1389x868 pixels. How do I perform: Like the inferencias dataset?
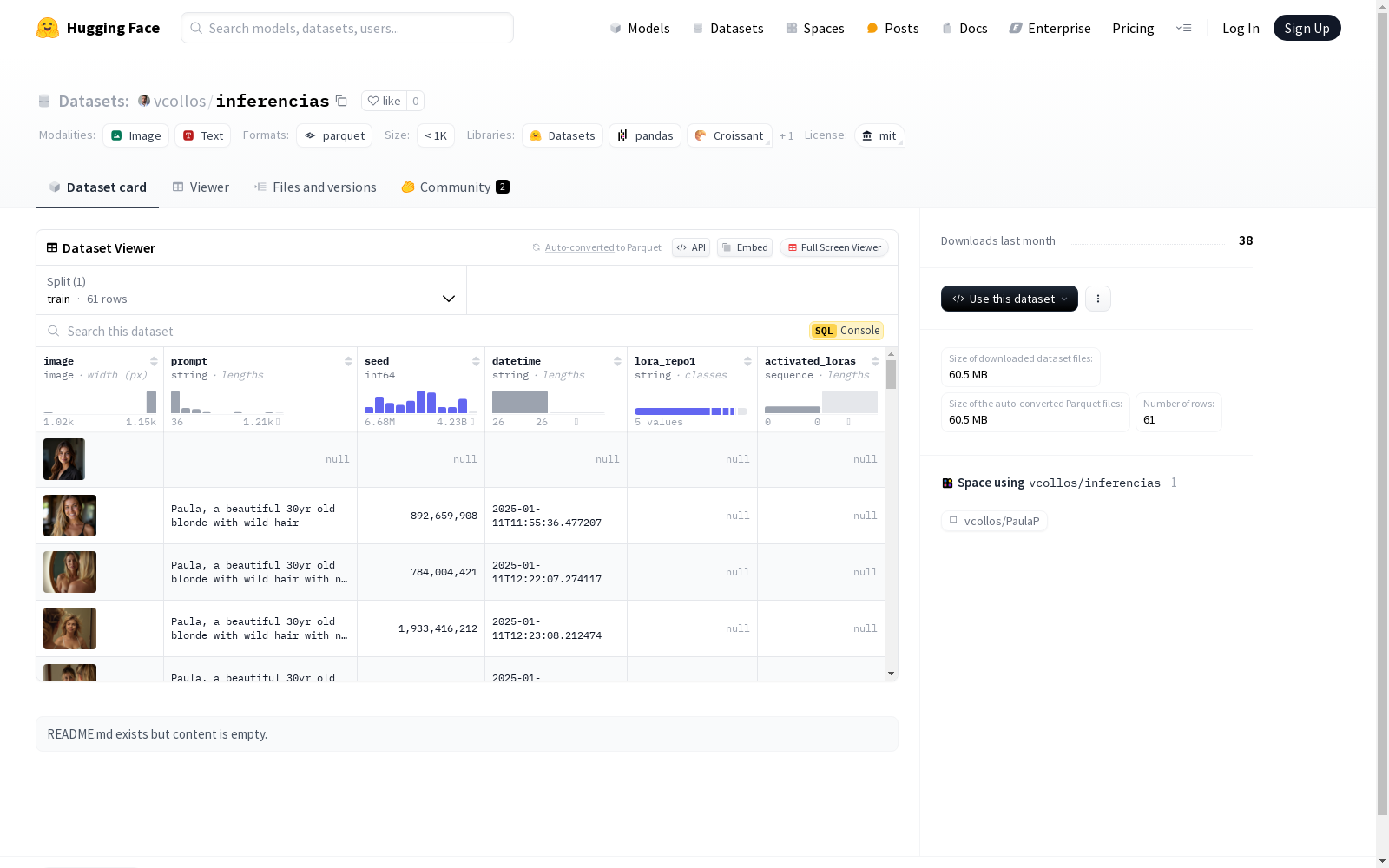point(384,101)
